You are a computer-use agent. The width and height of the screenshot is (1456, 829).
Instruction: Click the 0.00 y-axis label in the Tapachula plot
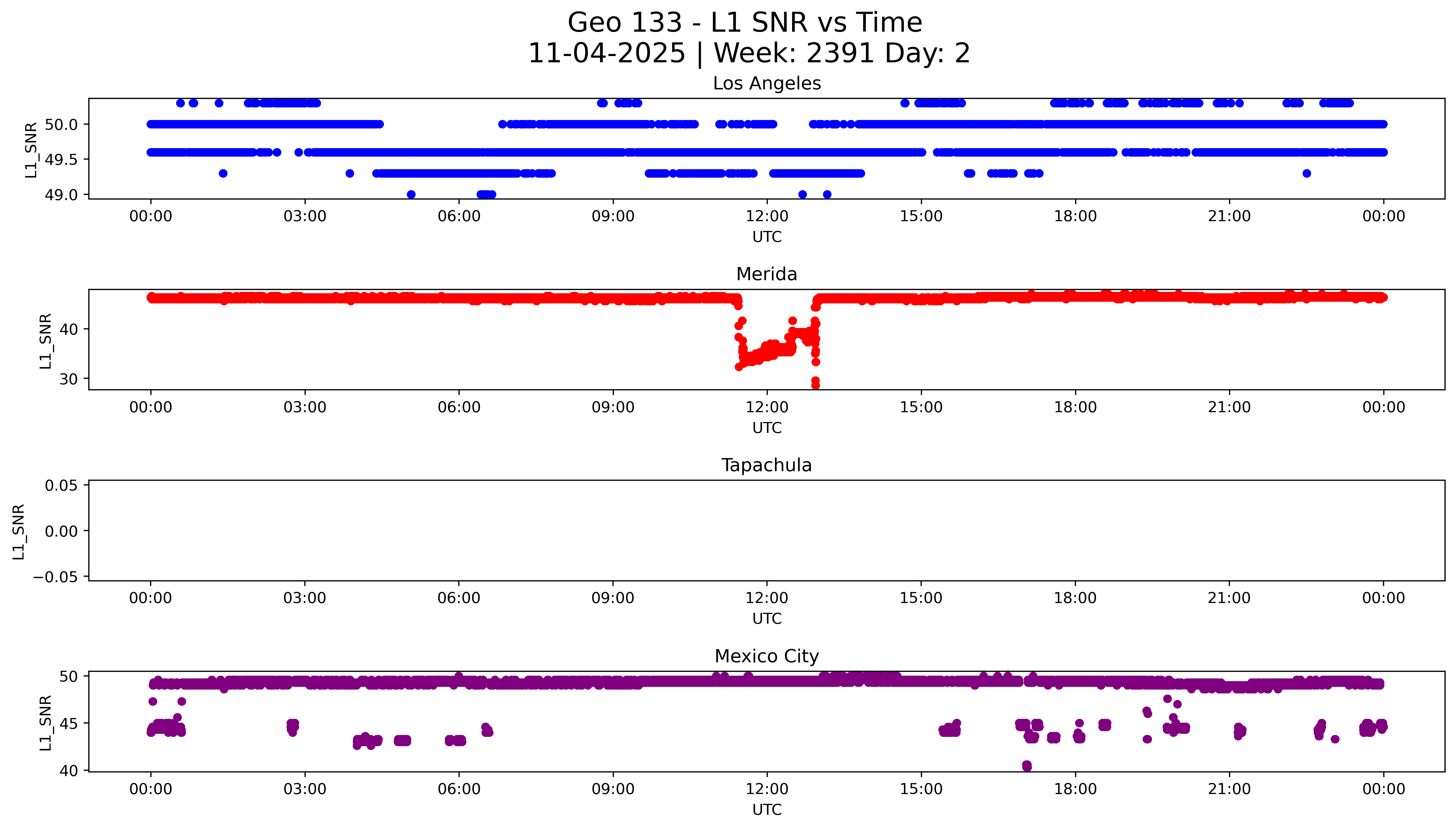coord(61,531)
